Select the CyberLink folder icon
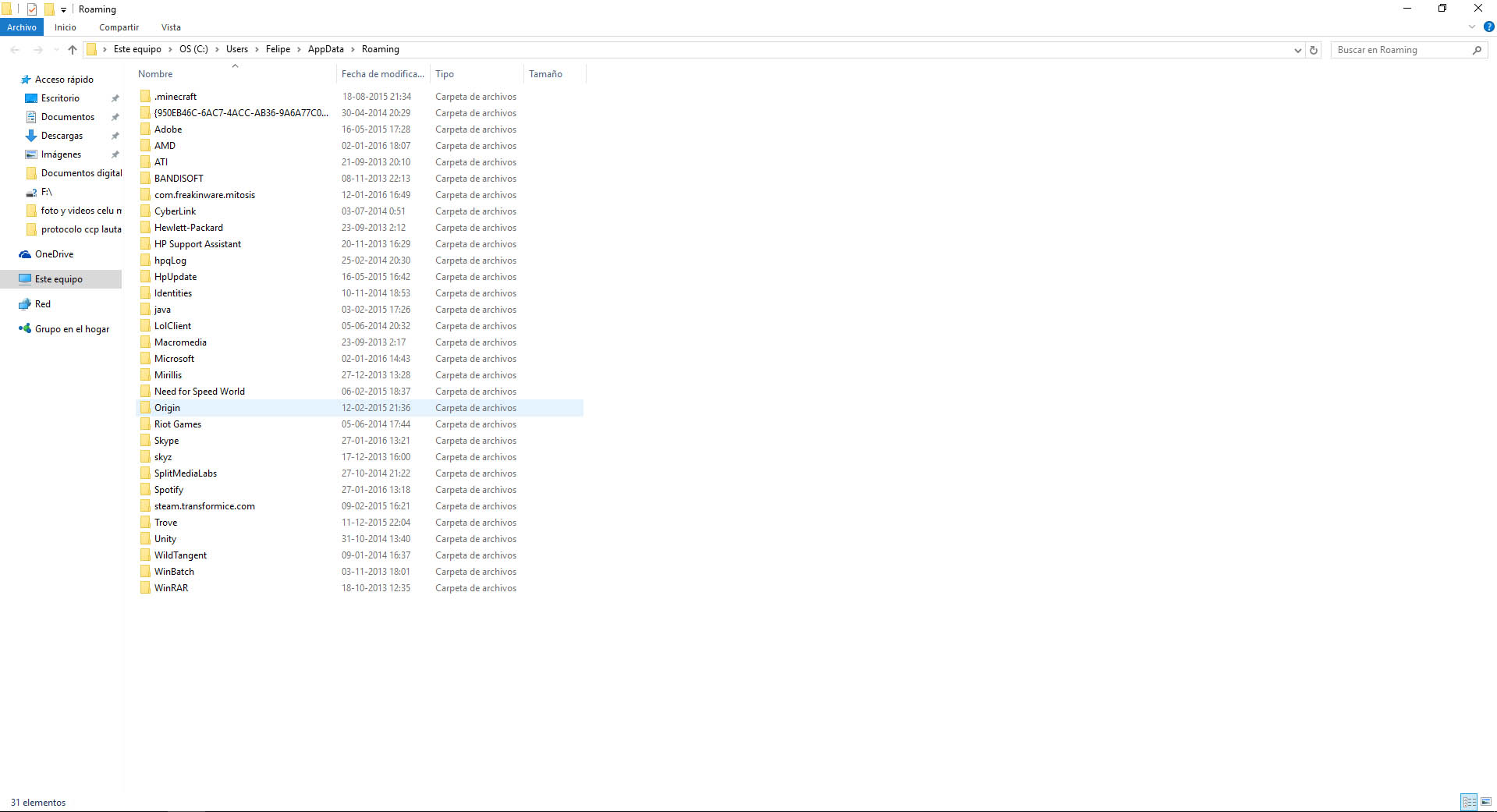Viewport: 1497px width, 812px height. (145, 211)
